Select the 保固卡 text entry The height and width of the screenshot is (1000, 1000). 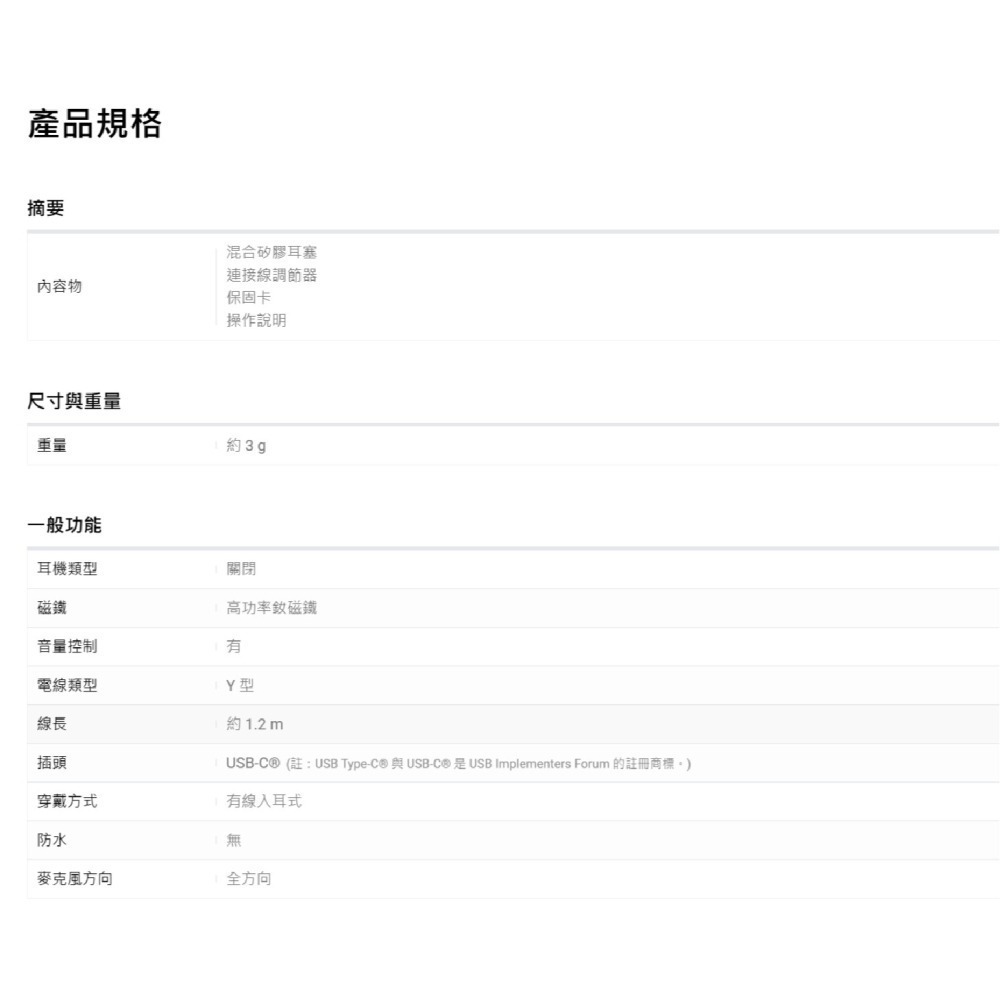click(x=249, y=298)
